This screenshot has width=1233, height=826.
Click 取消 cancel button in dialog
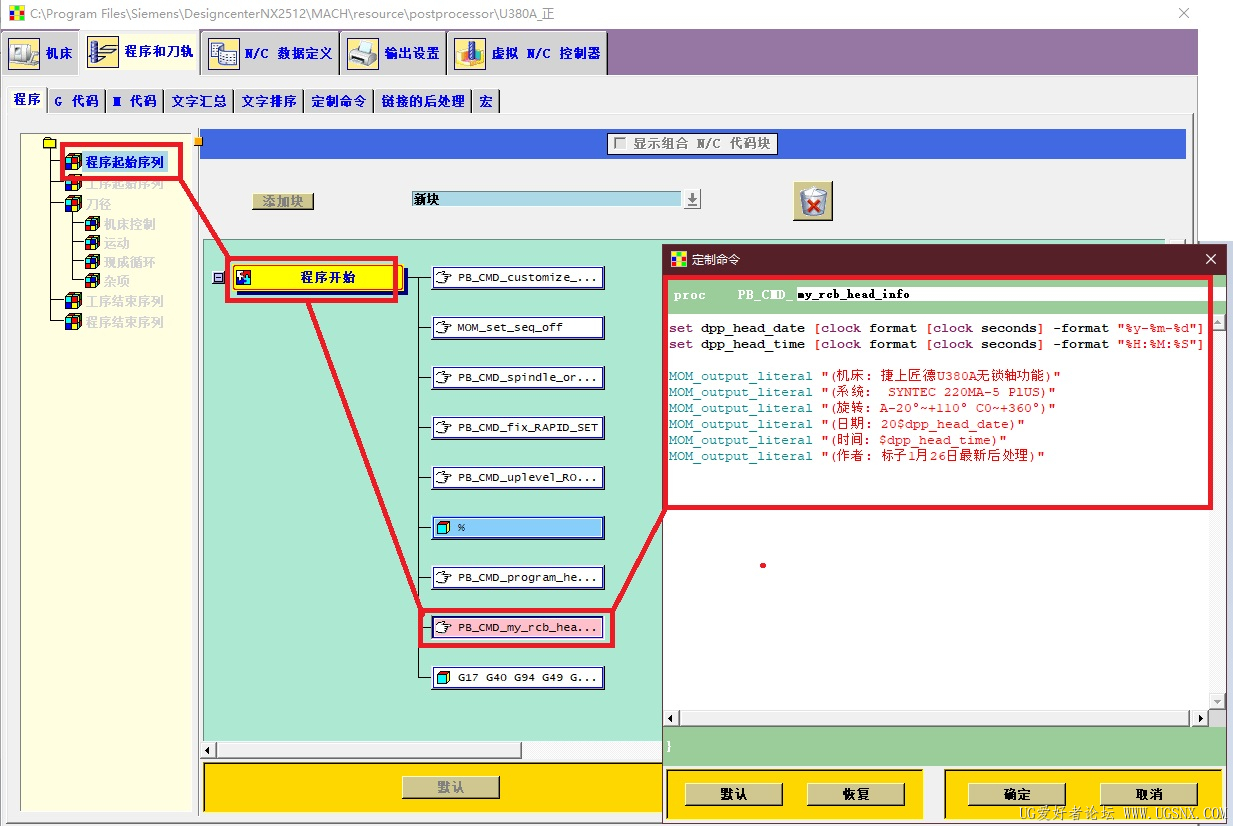click(1149, 794)
